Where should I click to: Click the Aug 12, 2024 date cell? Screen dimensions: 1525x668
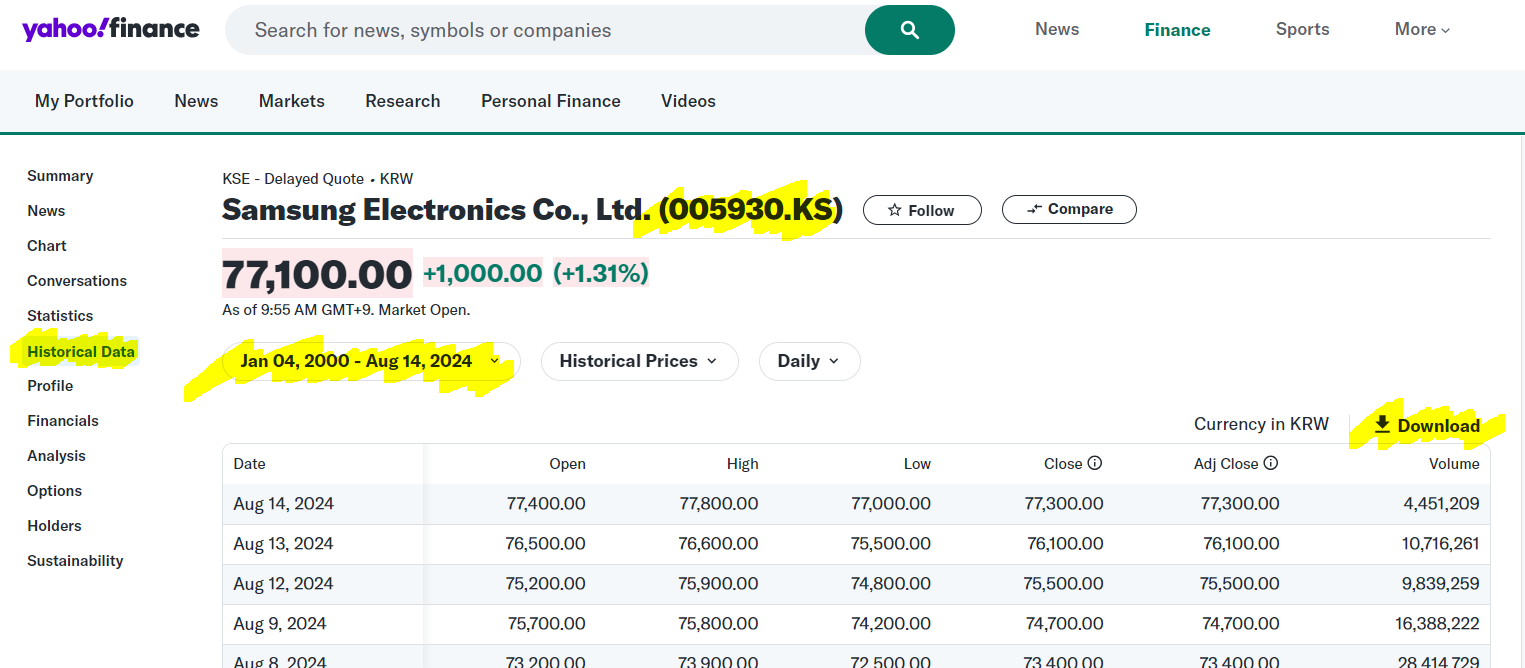click(x=284, y=584)
